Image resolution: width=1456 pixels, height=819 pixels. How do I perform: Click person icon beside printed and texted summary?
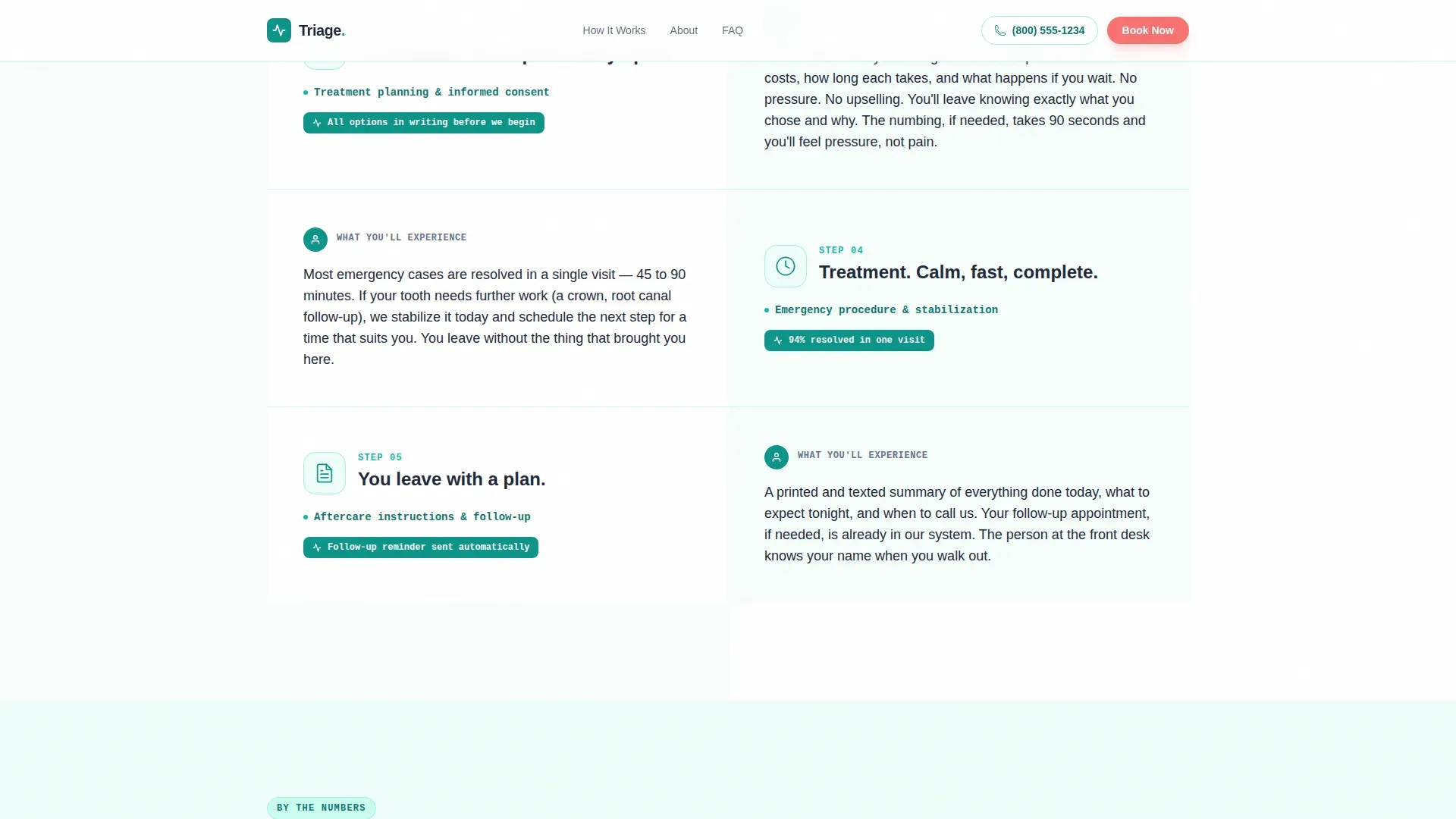click(x=777, y=457)
